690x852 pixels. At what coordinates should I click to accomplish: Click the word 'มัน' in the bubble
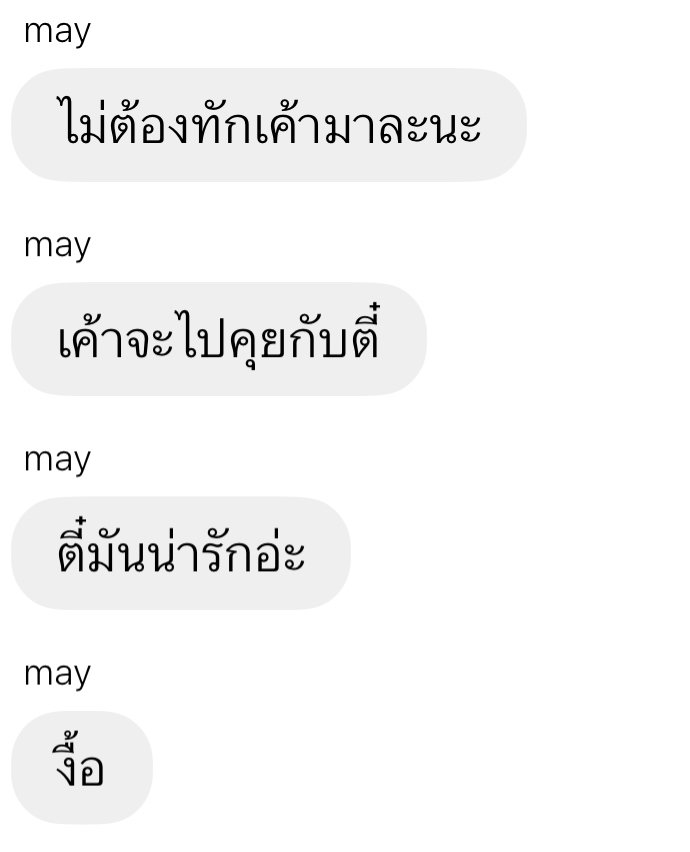(115, 553)
